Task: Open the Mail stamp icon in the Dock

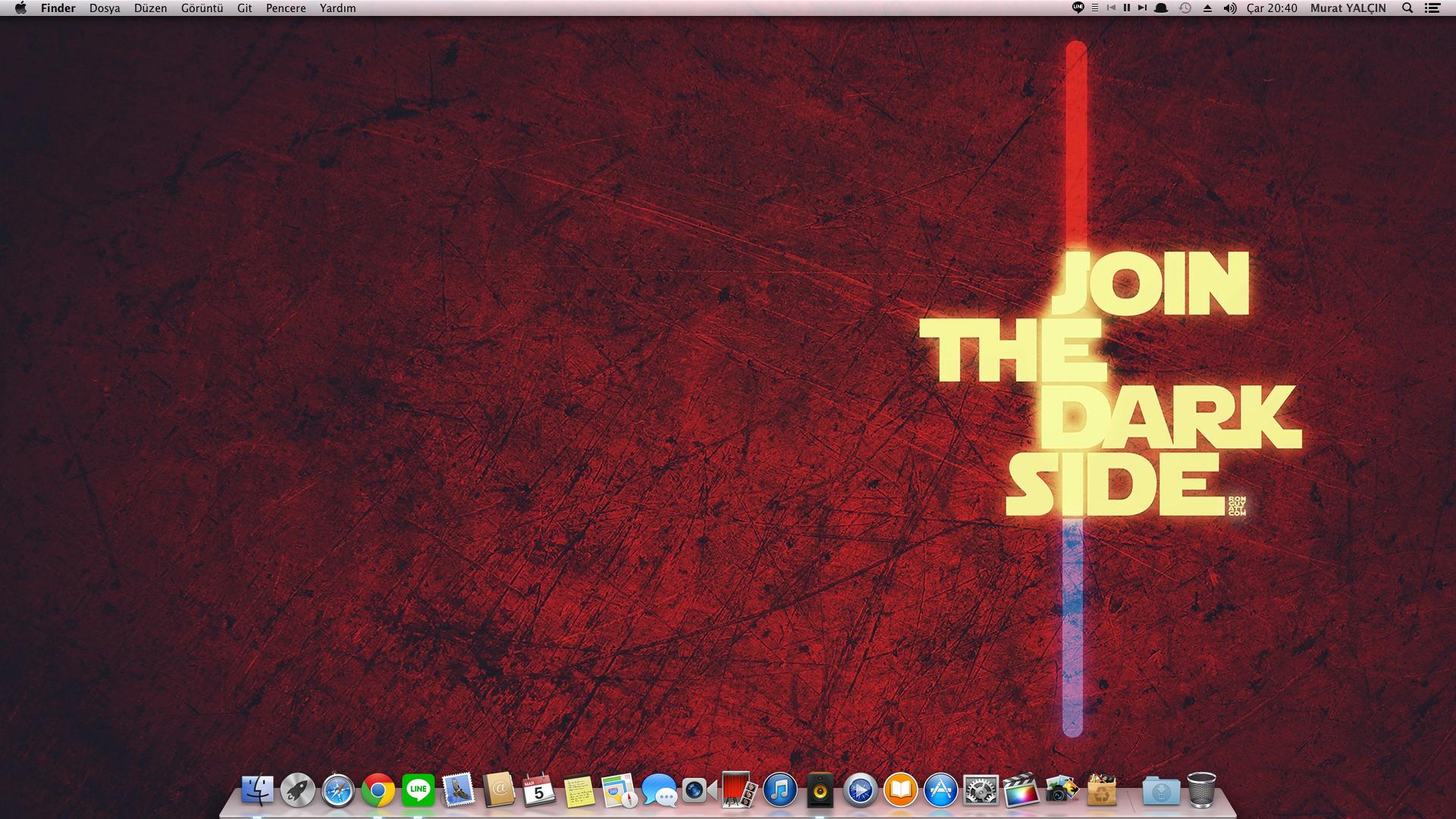Action: (458, 790)
